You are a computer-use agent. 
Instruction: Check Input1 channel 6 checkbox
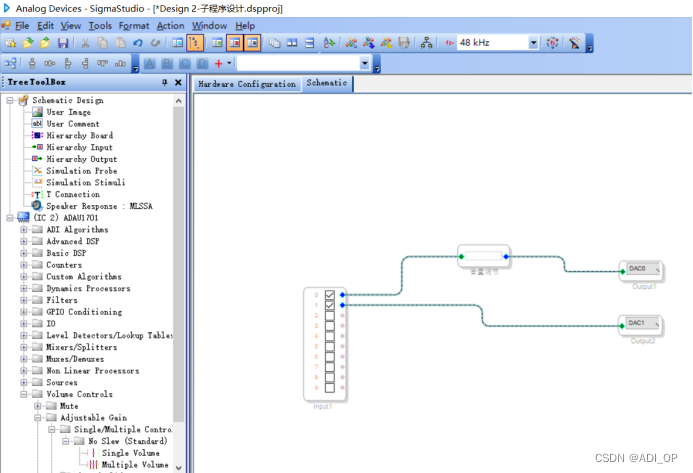tap(330, 357)
